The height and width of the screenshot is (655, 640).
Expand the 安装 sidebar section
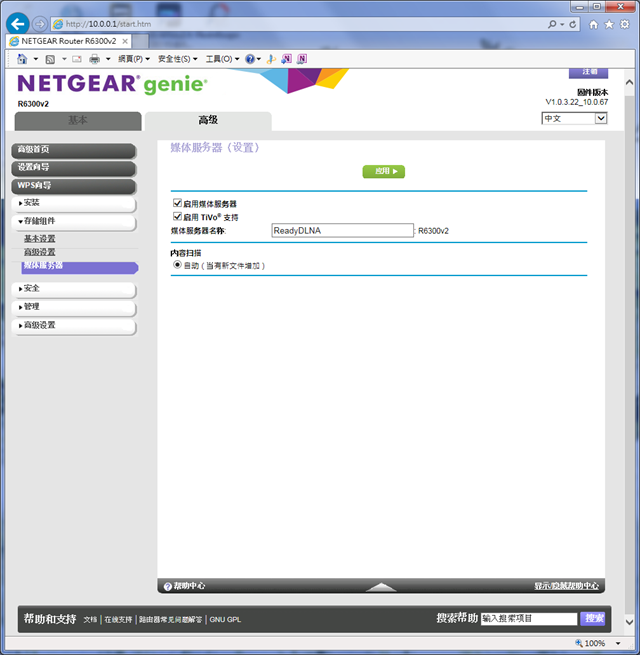click(74, 203)
